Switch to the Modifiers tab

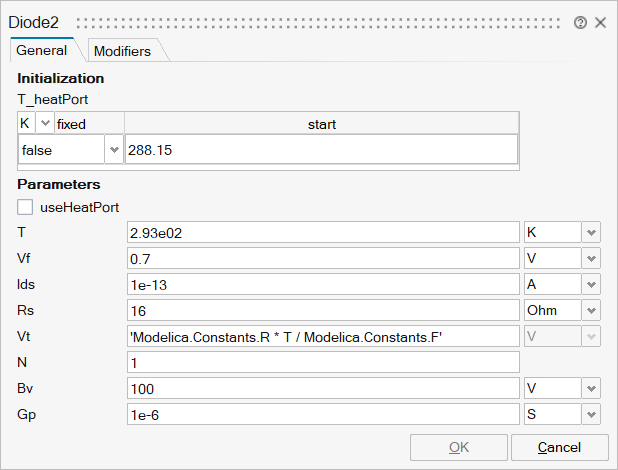coord(121,51)
